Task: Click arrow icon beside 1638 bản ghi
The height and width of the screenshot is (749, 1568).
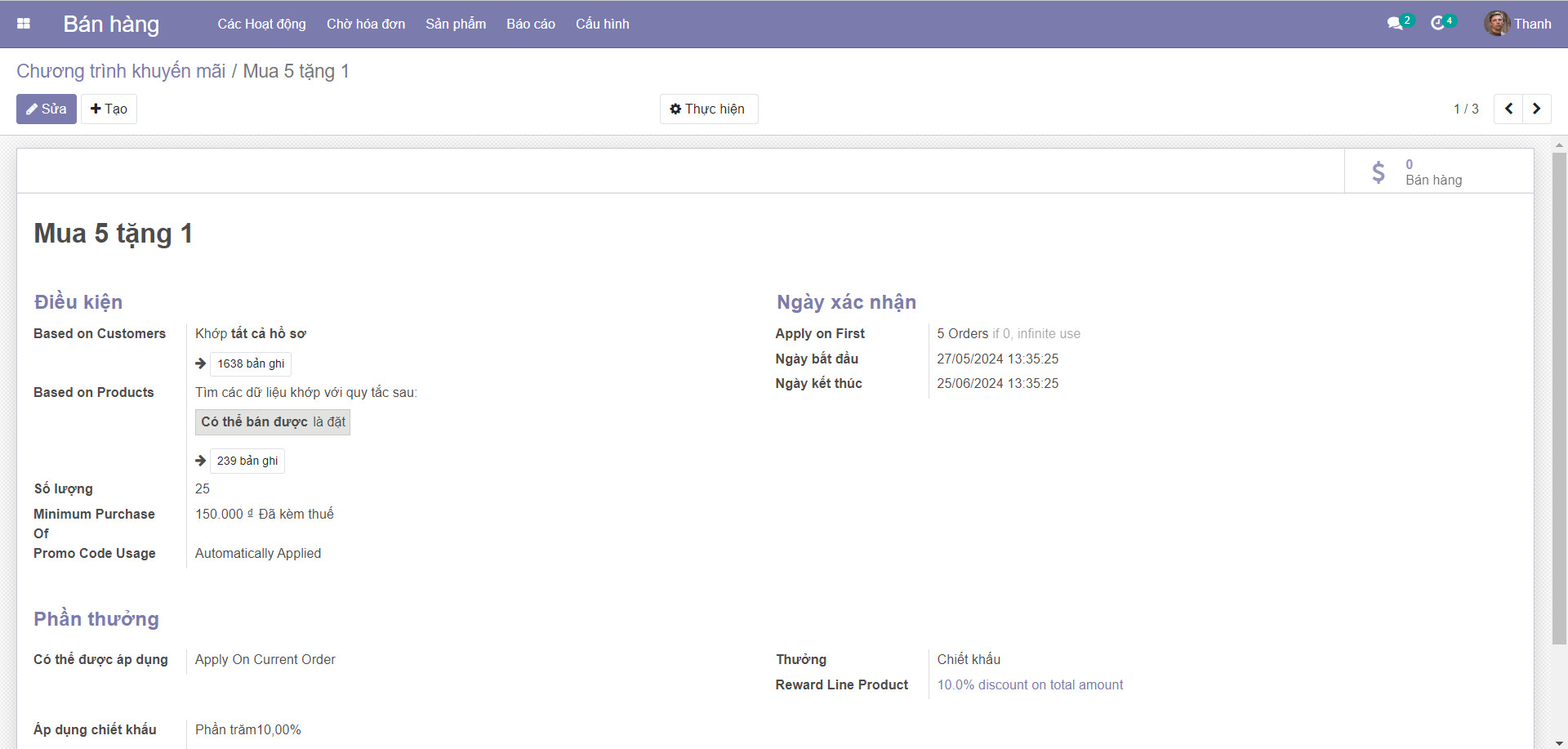Action: (x=201, y=363)
